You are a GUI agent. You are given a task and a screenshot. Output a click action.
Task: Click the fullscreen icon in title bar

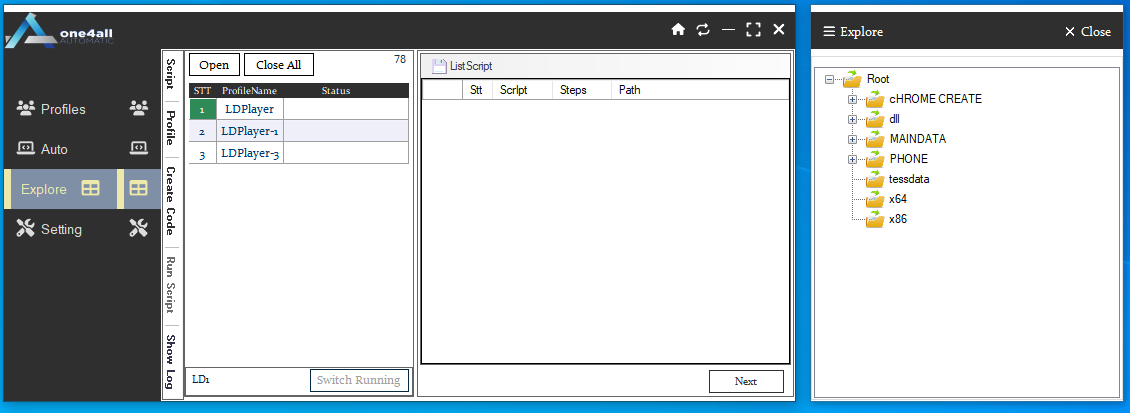(754, 30)
